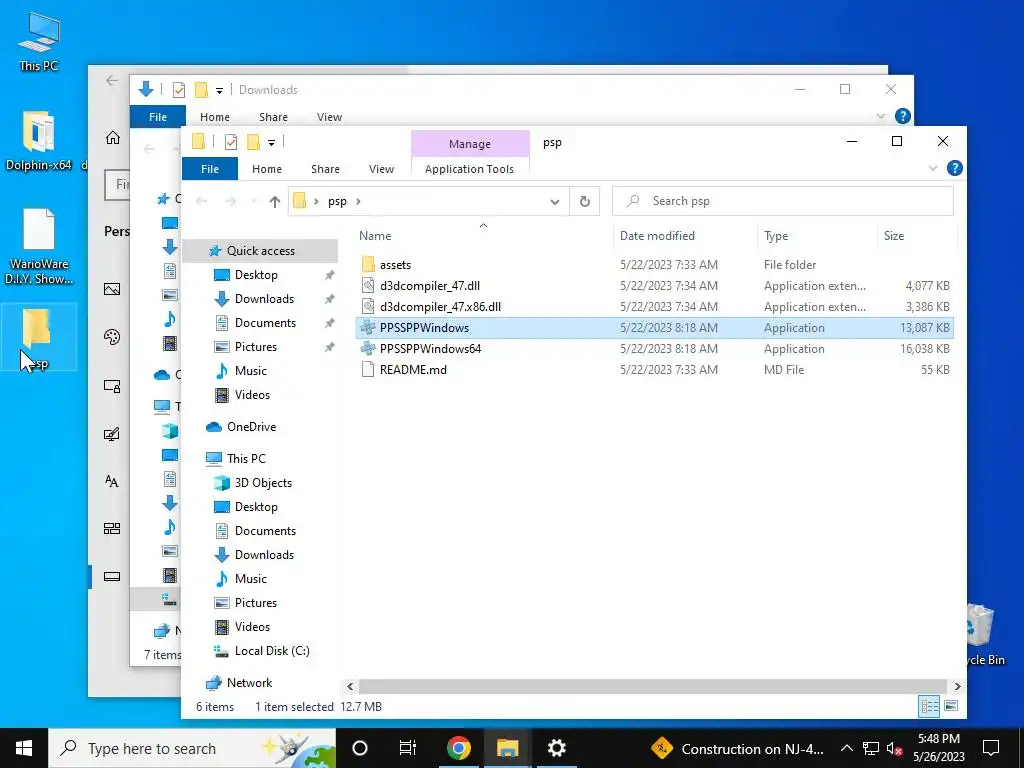Image resolution: width=1024 pixels, height=768 pixels.
Task: Open Task View on the taskbar
Action: click(x=408, y=748)
